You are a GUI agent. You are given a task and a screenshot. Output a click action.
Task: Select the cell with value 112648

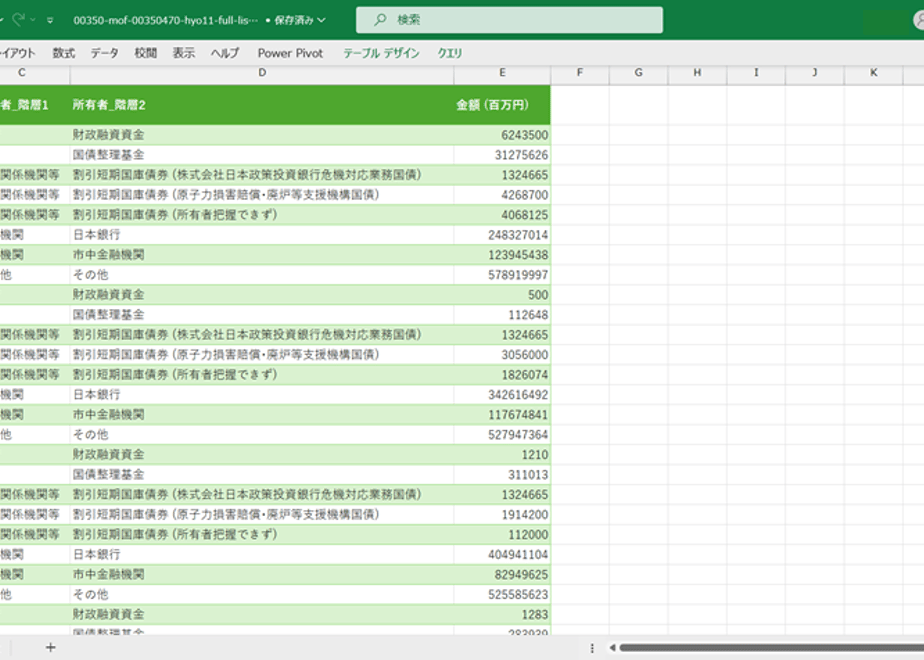pos(502,315)
